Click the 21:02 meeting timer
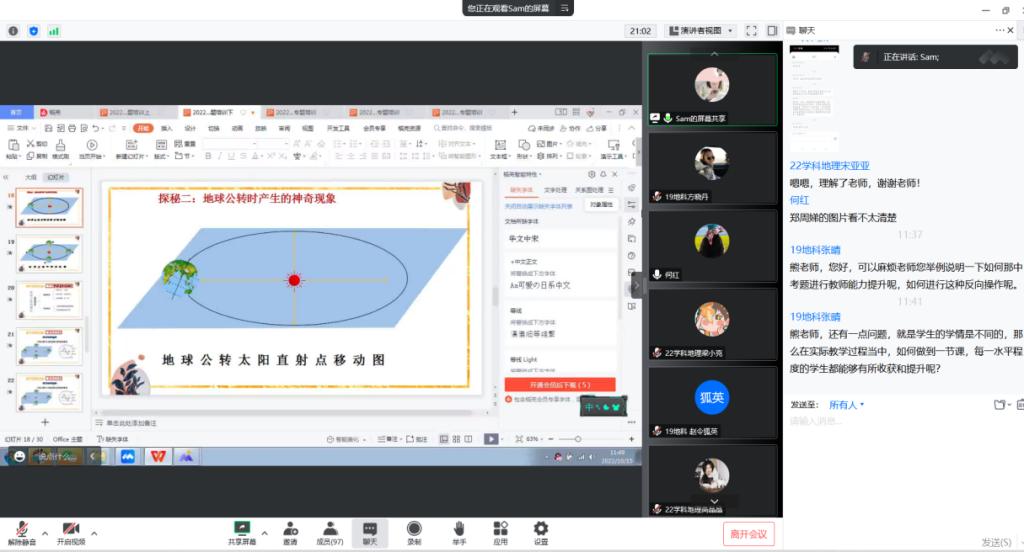 (x=639, y=31)
